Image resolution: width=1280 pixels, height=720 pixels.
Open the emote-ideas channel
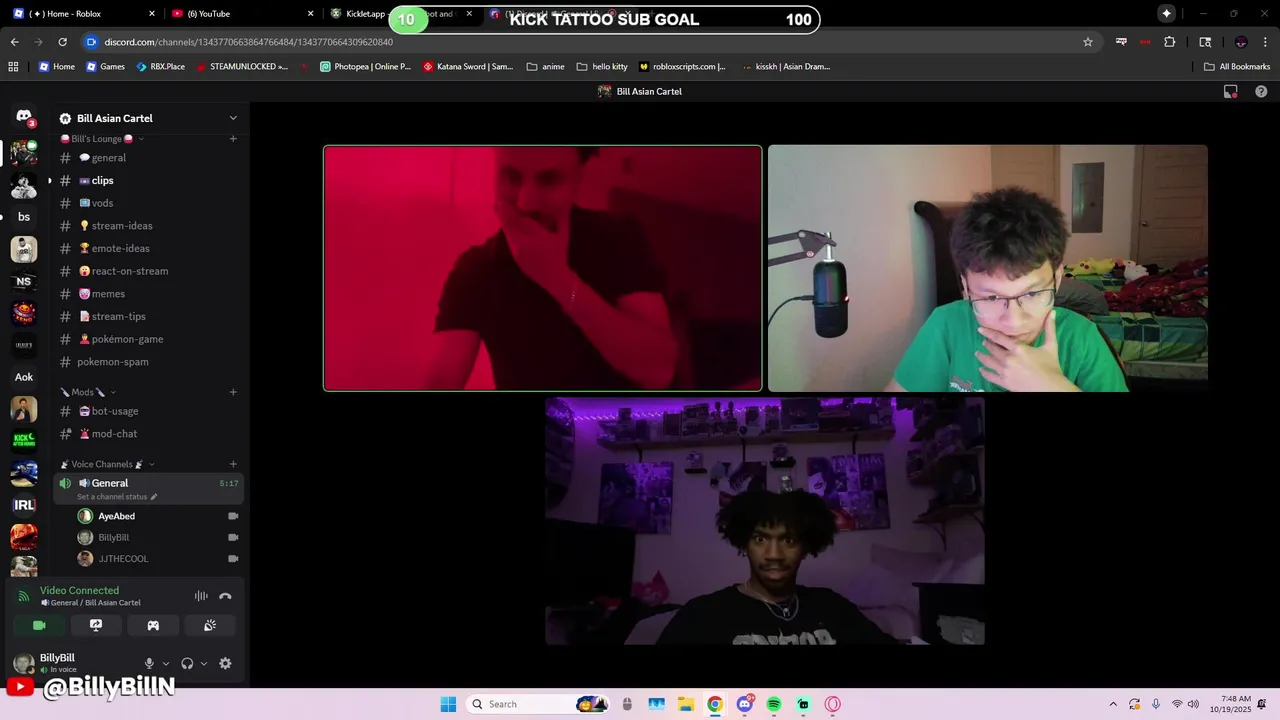tap(148, 249)
